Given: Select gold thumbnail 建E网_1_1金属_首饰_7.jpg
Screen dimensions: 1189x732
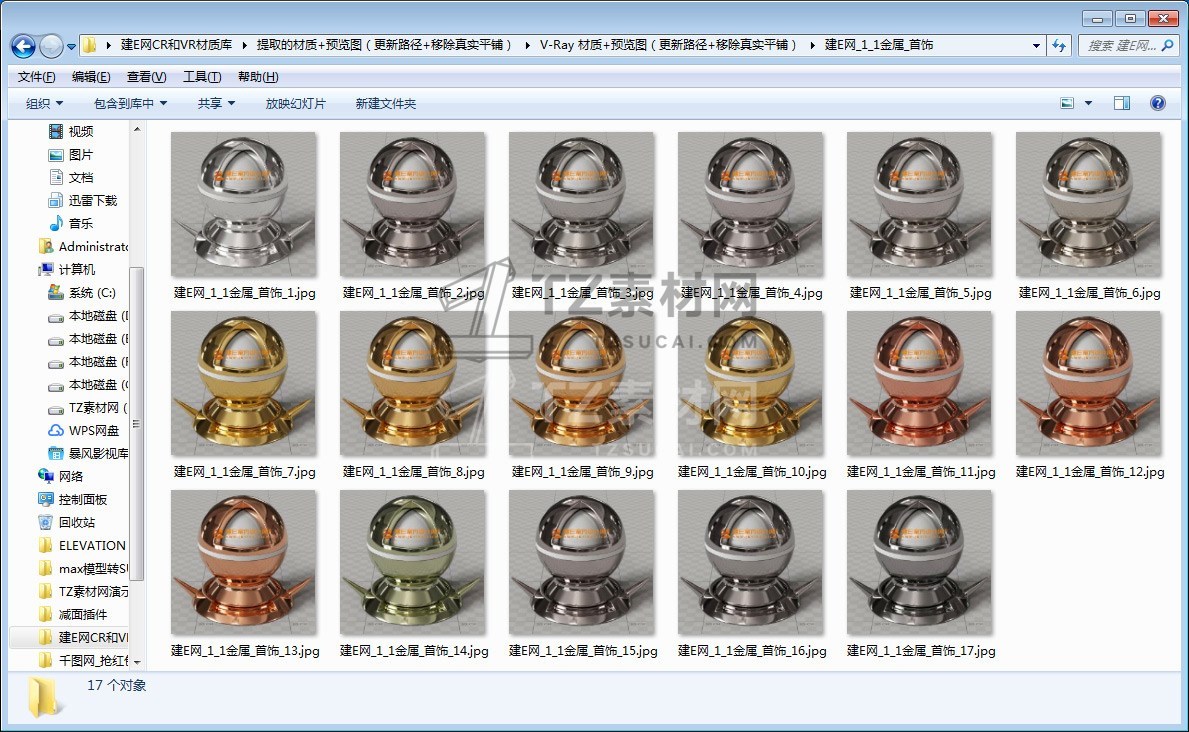Looking at the screenshot, I should (x=243, y=383).
